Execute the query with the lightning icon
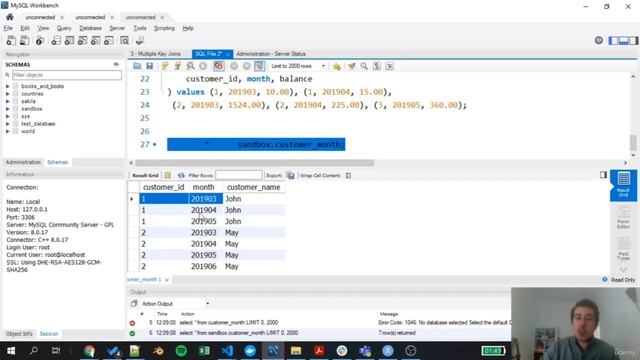 pos(165,66)
